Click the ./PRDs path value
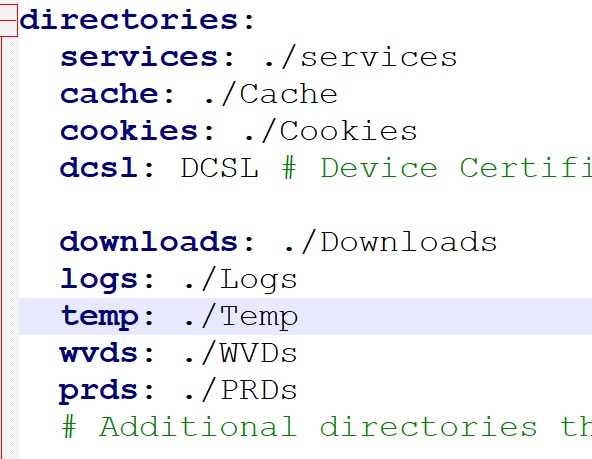592x459 pixels. [x=241, y=390]
